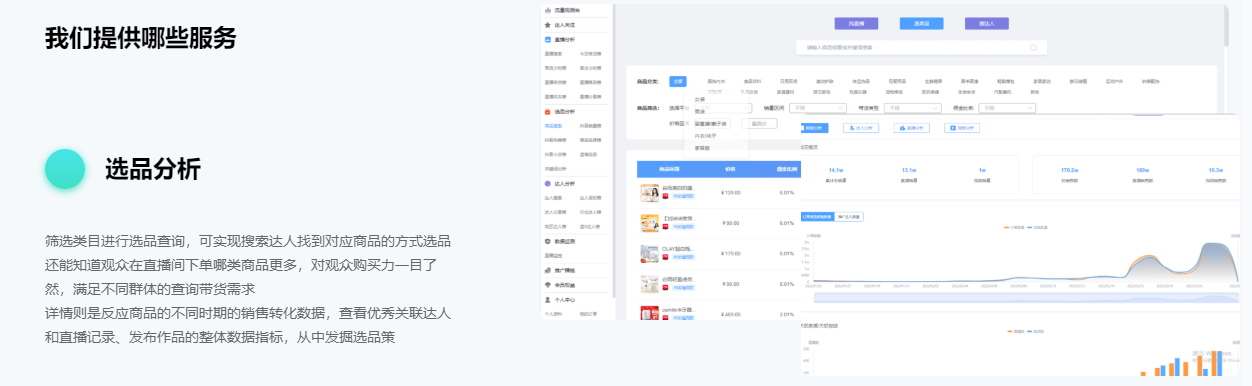
Task: Click product thumbnail in ¥179.00 row
Action: click(649, 254)
